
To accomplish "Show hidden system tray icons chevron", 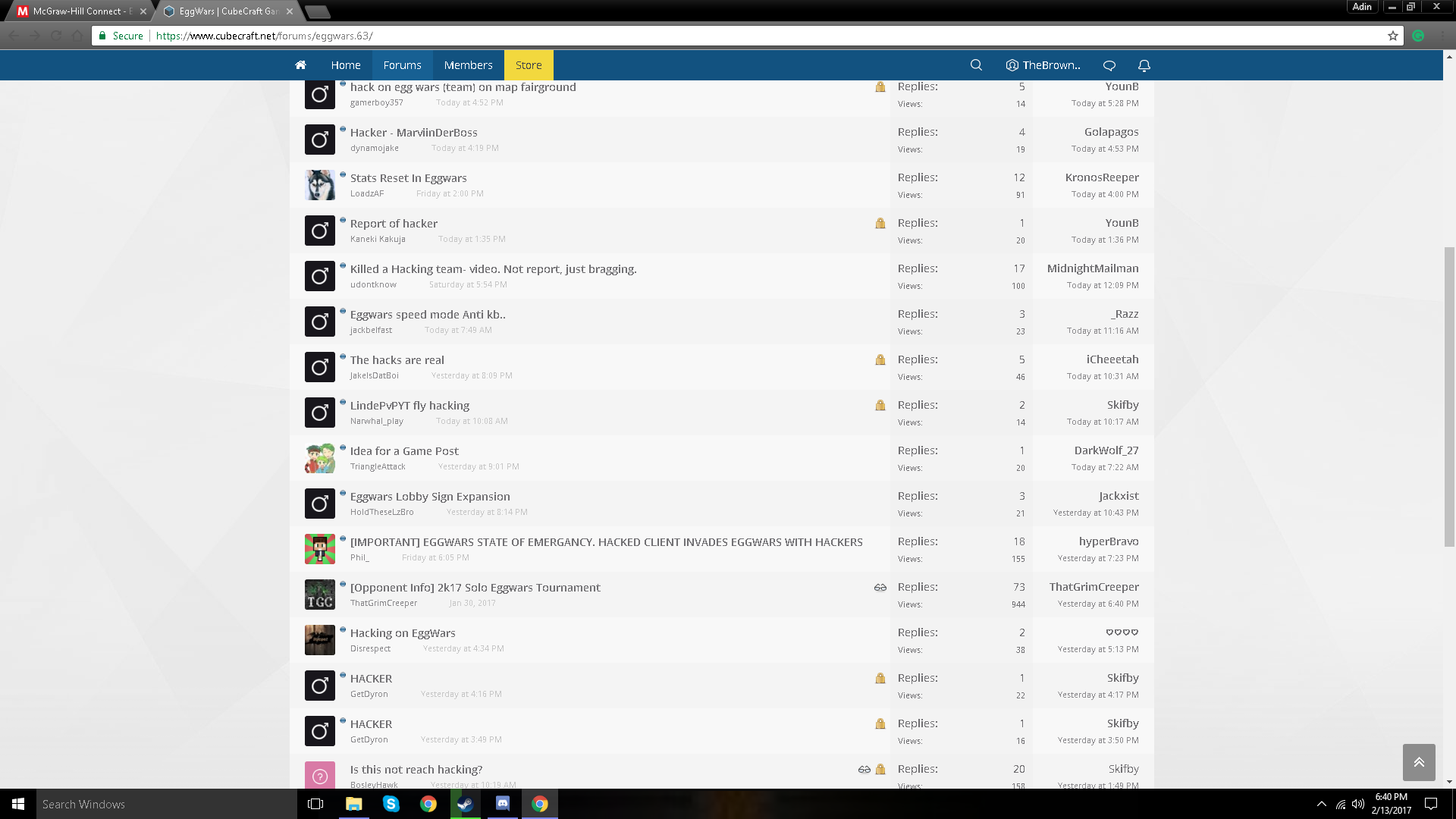I will pyautogui.click(x=1322, y=804).
